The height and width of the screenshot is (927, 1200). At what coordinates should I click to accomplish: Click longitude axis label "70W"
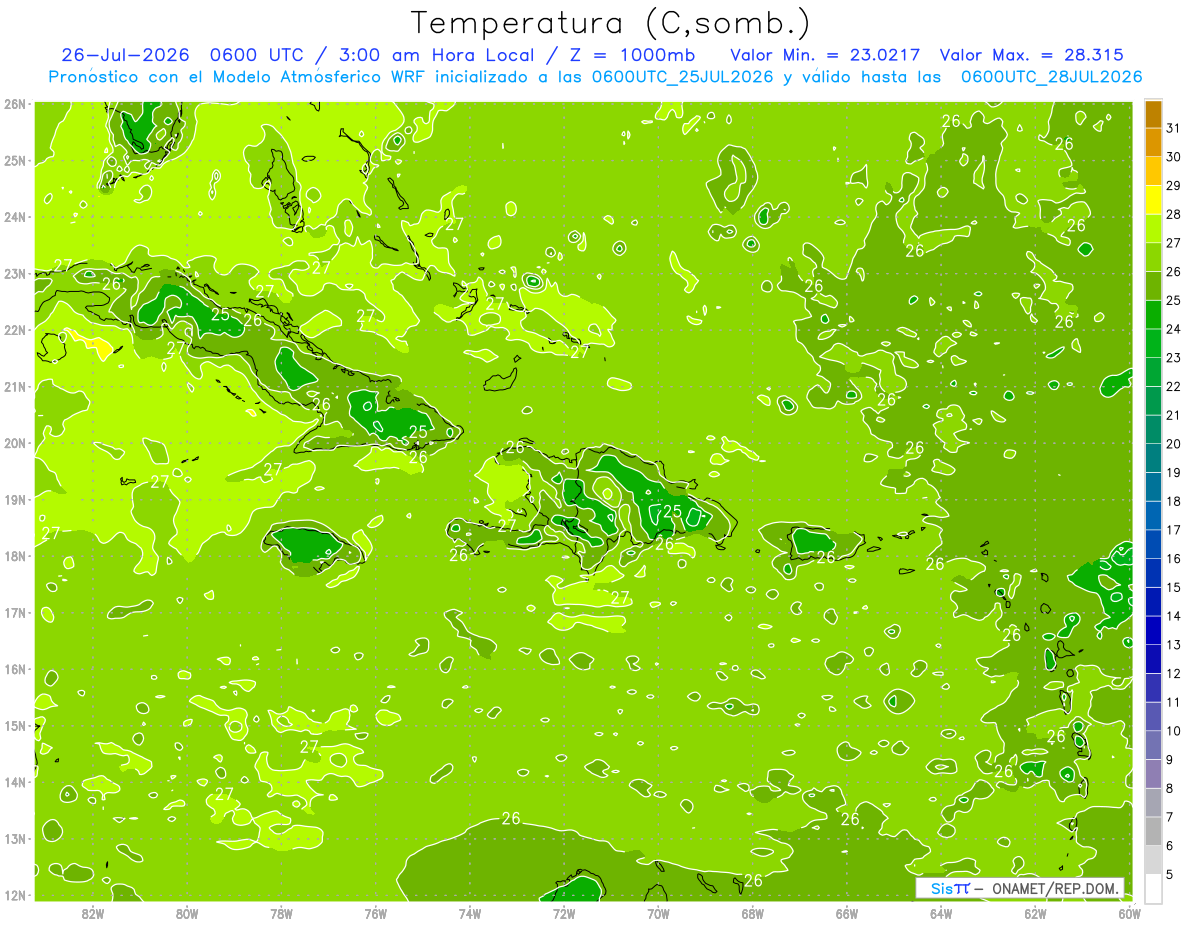coord(658,913)
